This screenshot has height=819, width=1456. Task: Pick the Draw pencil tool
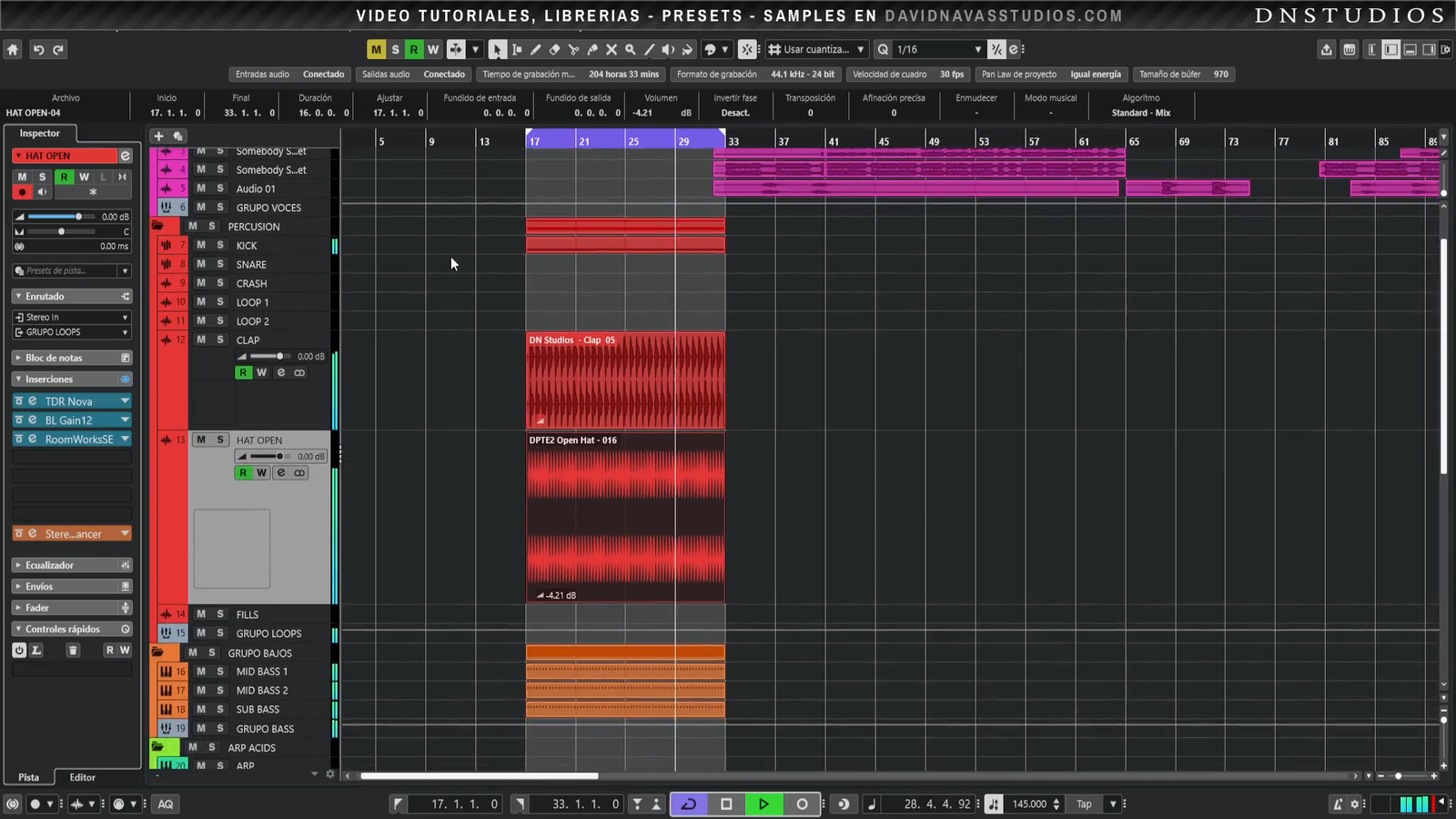(535, 50)
